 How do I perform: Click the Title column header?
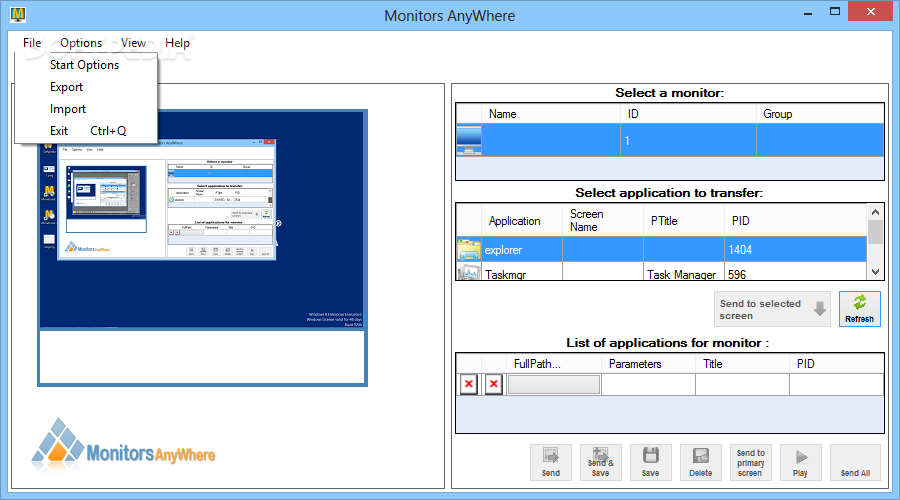tap(742, 364)
